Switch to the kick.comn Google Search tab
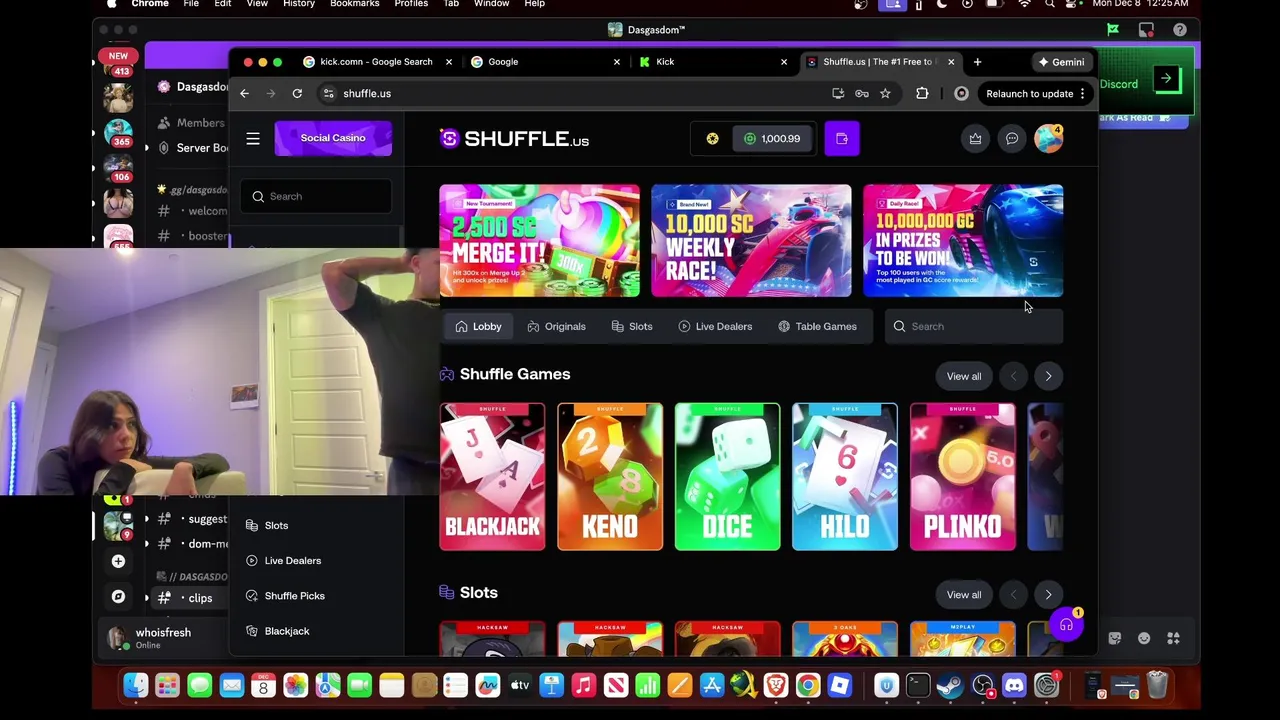The image size is (1280, 720). [378, 62]
